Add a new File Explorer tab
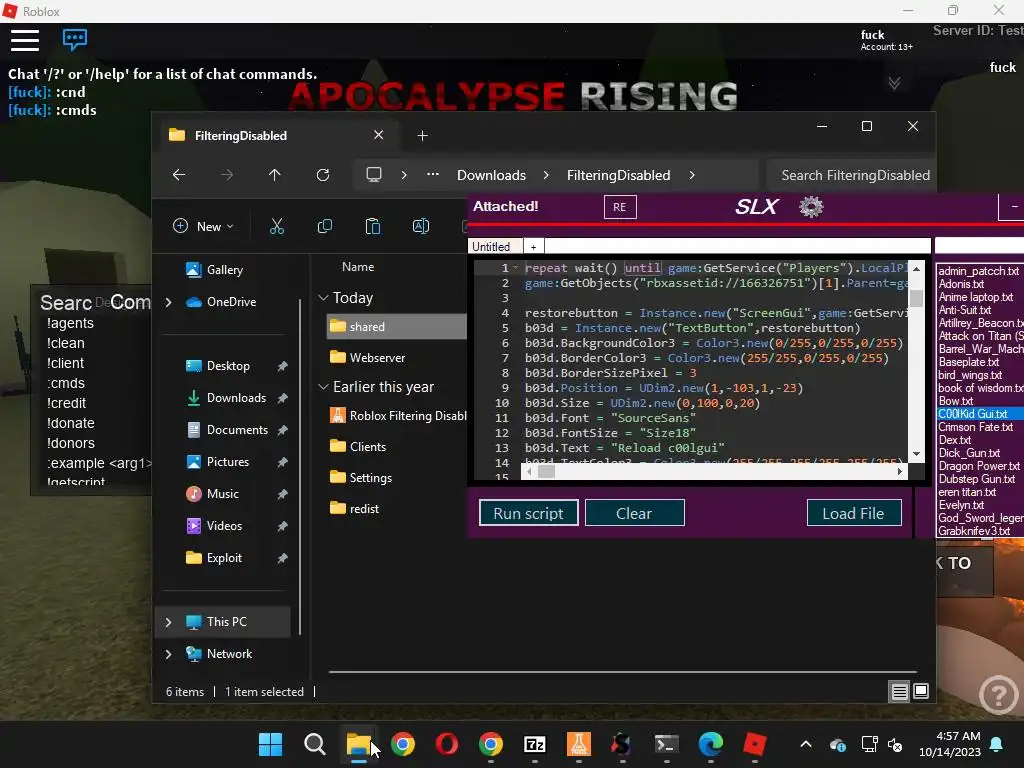 point(423,135)
